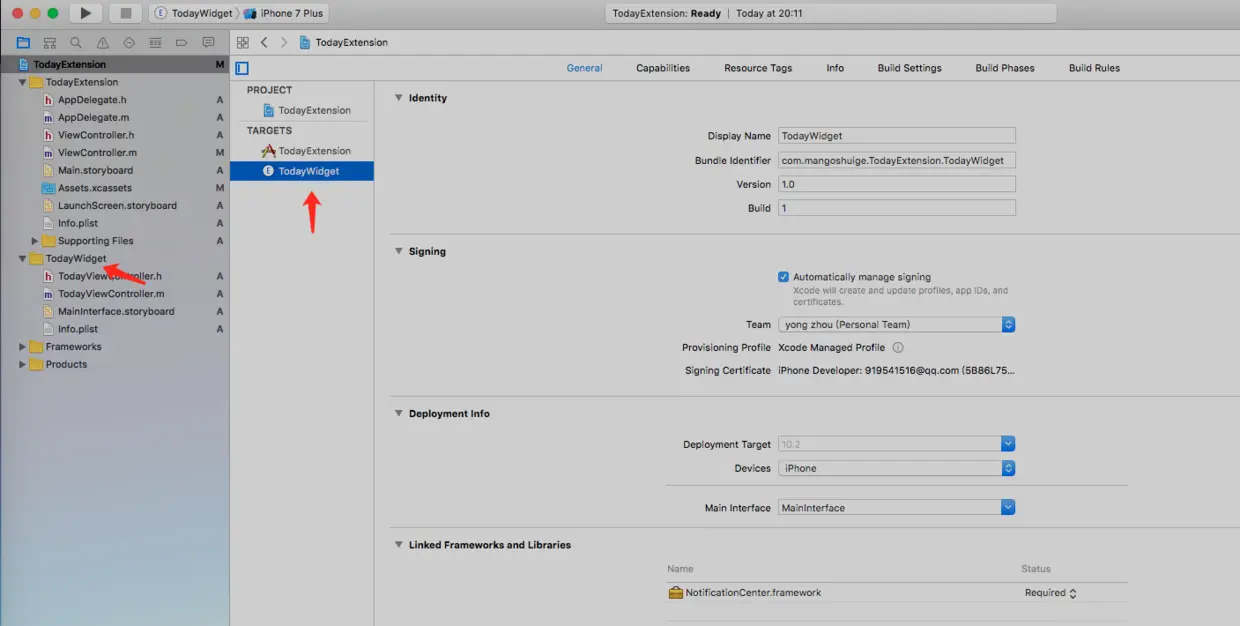
Task: Click the Display Name field
Action: coord(897,136)
